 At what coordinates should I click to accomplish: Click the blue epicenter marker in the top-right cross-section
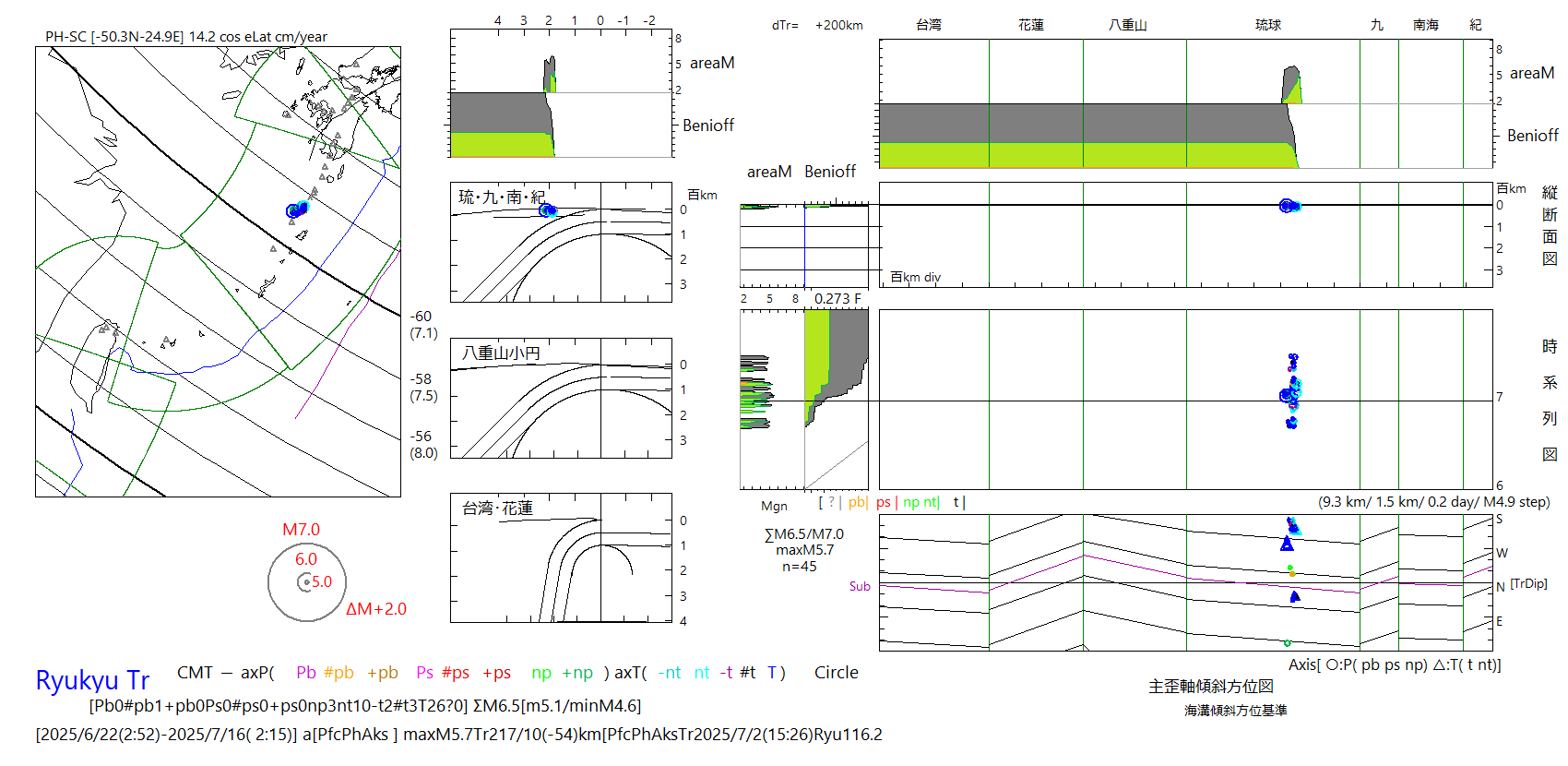point(1288,206)
